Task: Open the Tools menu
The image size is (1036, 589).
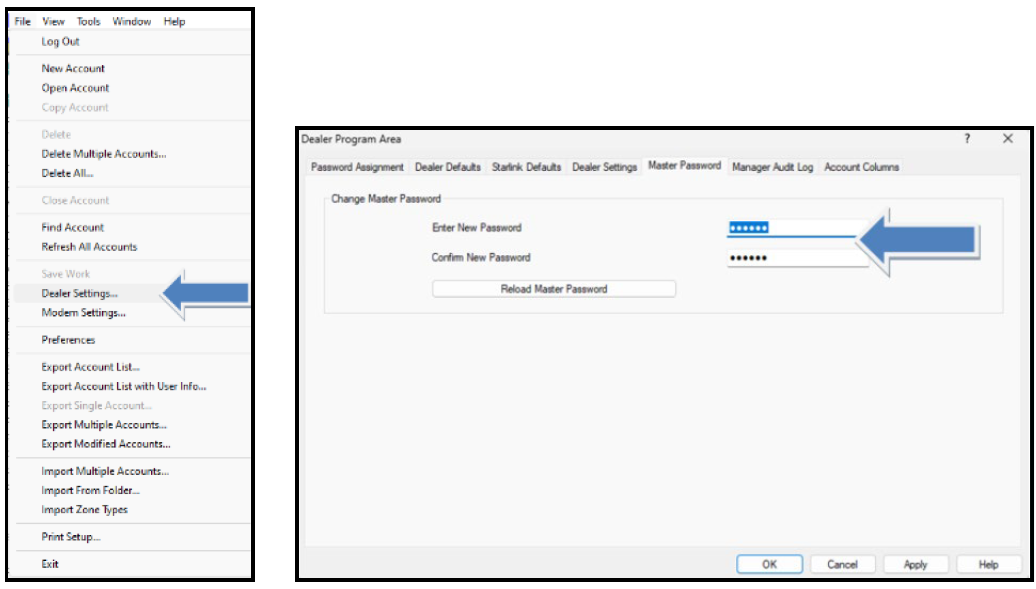Action: tap(88, 21)
